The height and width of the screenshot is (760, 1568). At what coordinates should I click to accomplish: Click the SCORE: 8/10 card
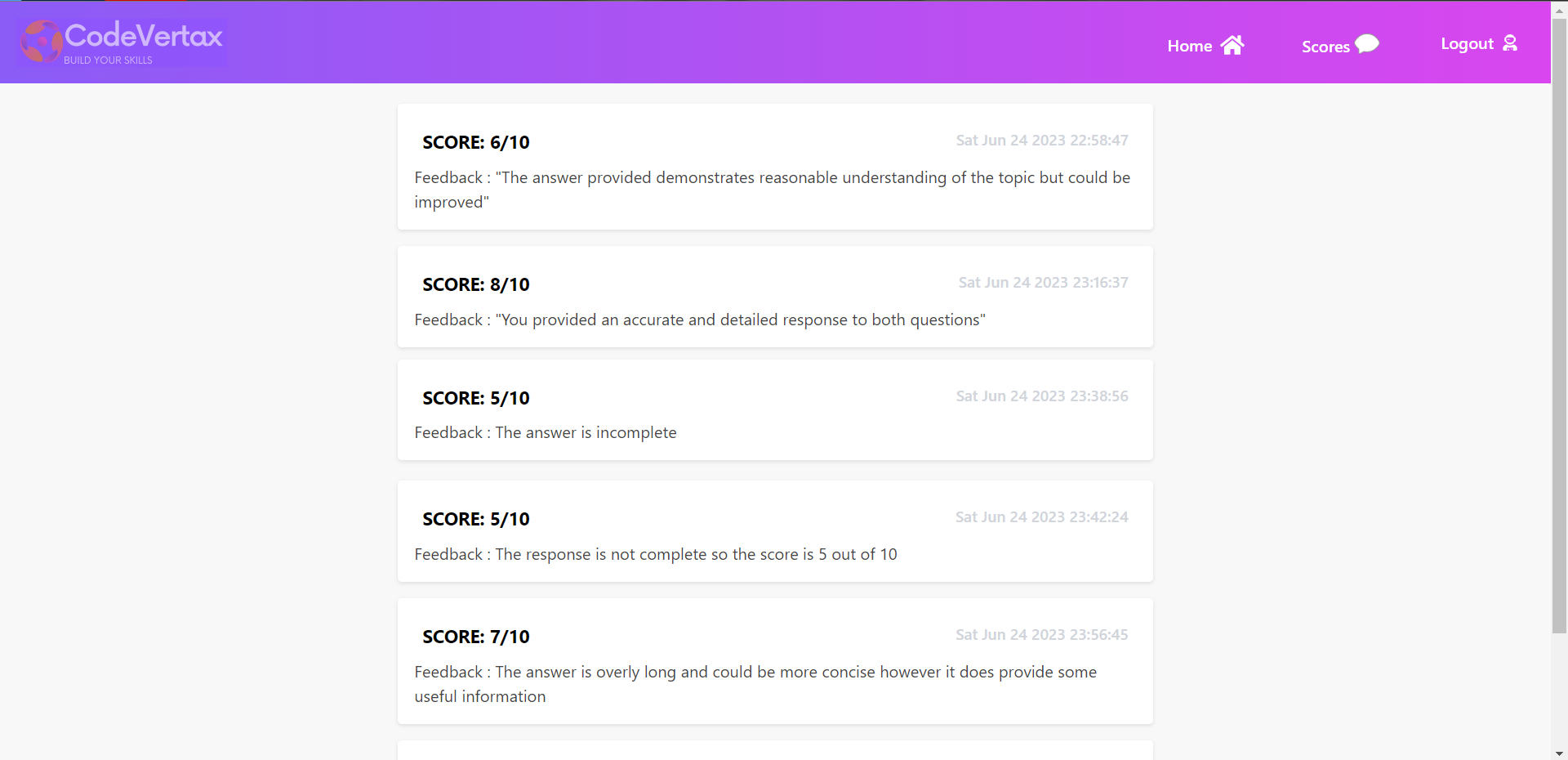[x=774, y=296]
